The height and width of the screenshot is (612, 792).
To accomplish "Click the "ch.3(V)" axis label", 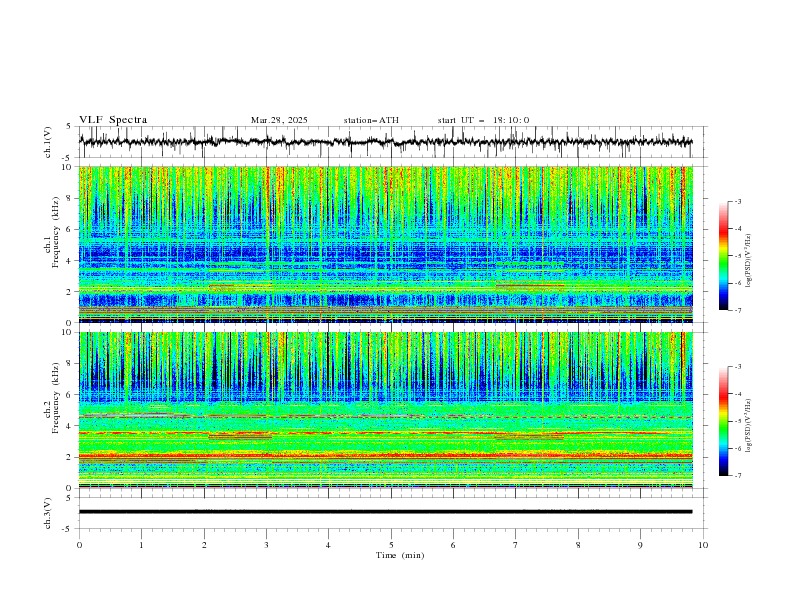I will click(48, 513).
